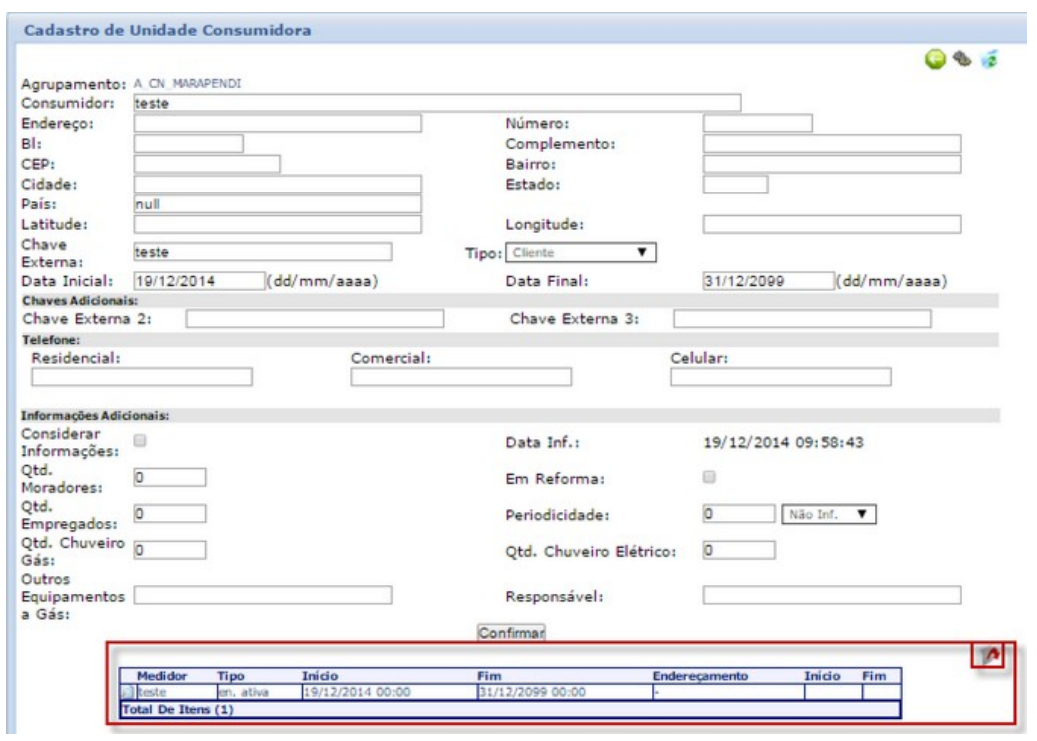Enable the Considerar Informações checkbox
This screenshot has height=741, width=1037.
coord(141,440)
